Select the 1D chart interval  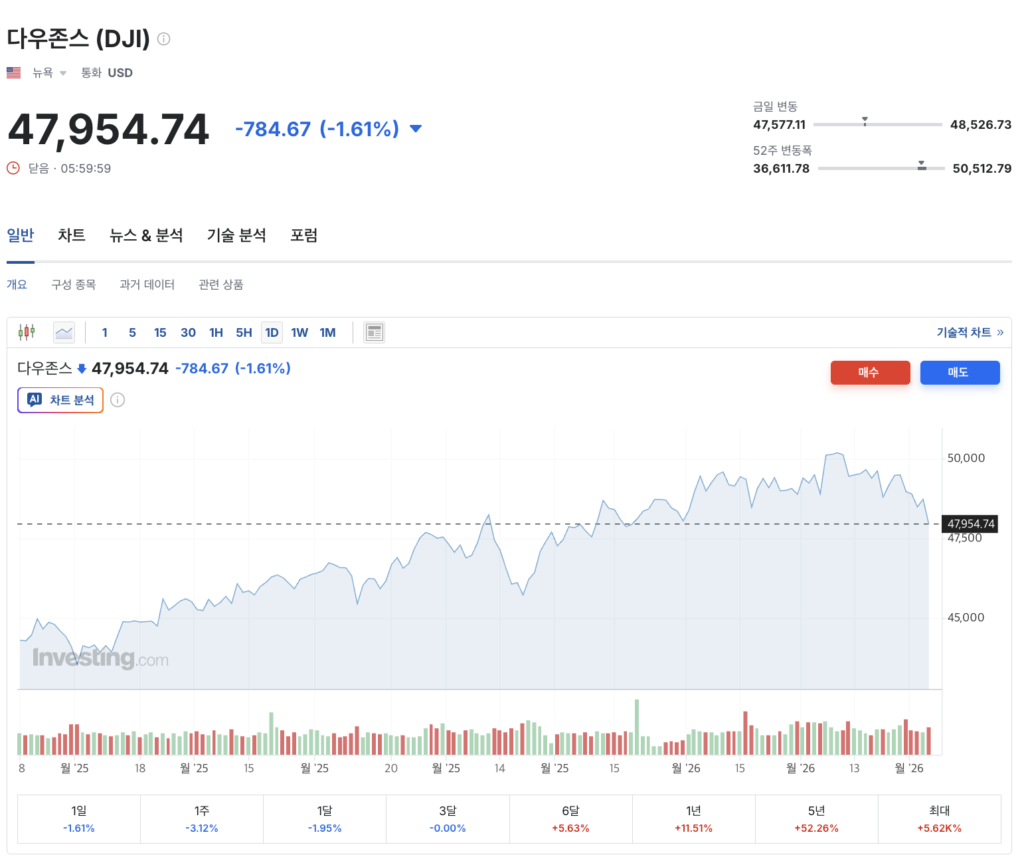pyautogui.click(x=271, y=332)
